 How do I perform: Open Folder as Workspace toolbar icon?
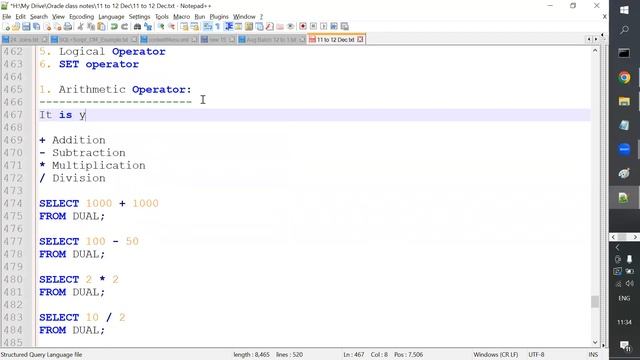280,27
